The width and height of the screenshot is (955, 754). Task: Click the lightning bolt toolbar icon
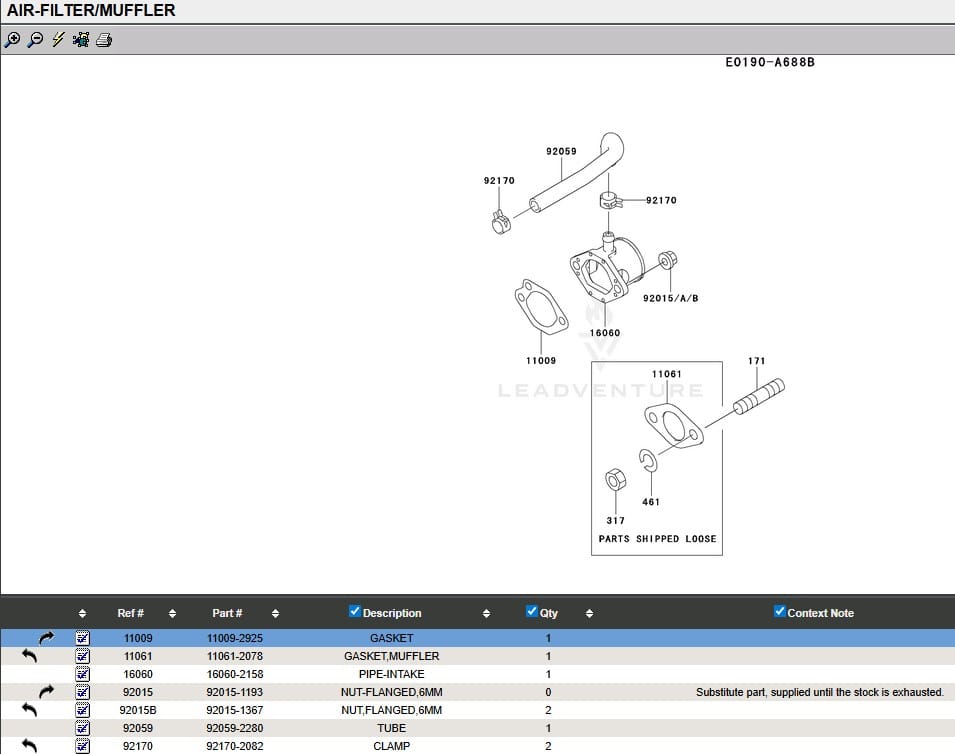click(56, 39)
